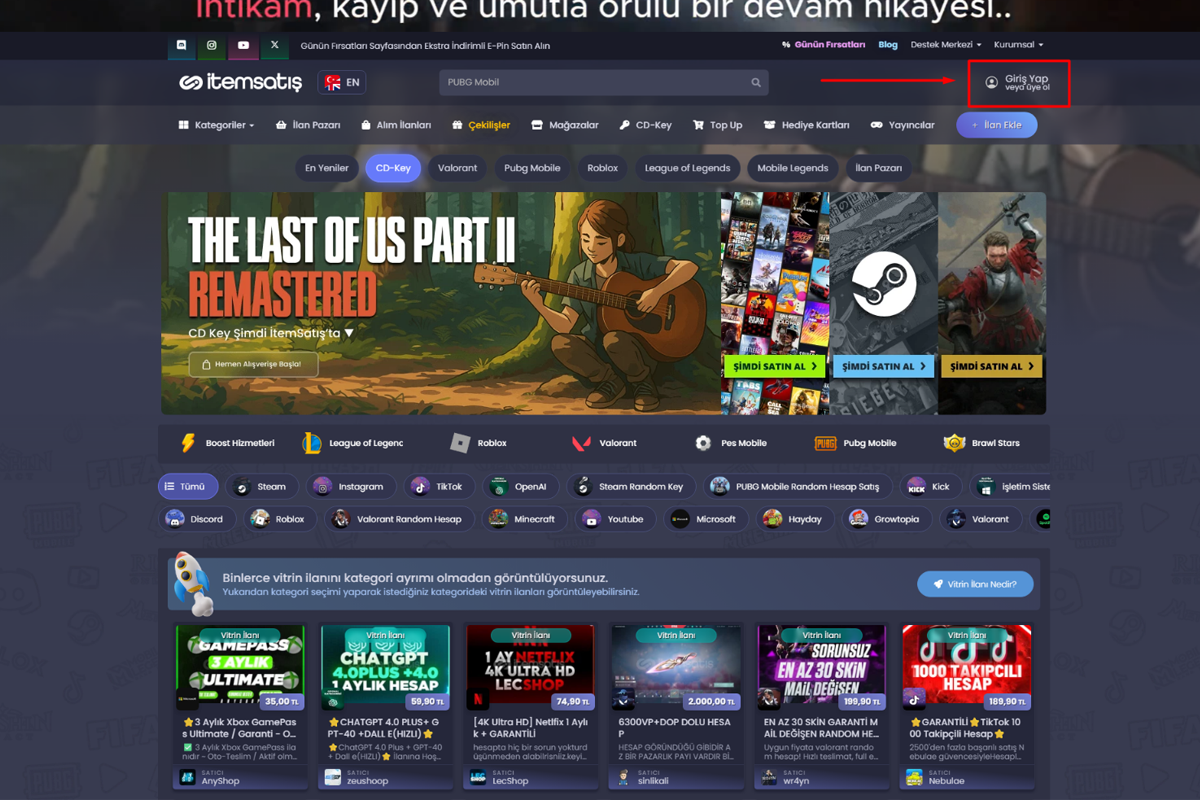1200x800 pixels.
Task: Open the Instagram social icon in top bar
Action: [212, 45]
